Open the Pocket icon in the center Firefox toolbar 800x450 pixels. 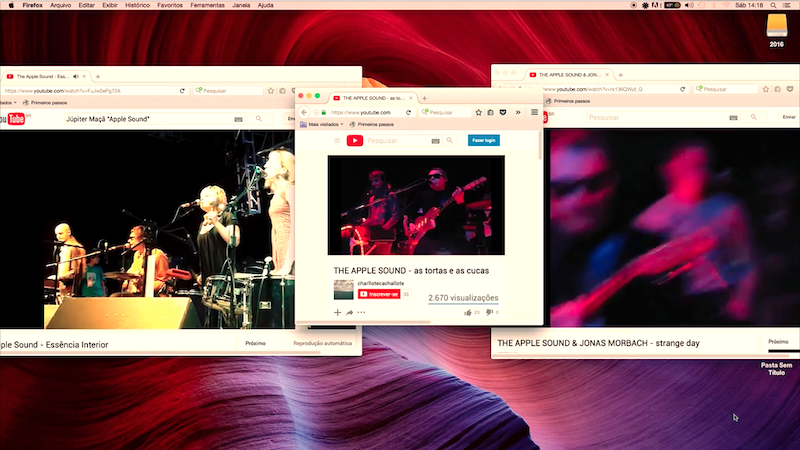click(503, 113)
